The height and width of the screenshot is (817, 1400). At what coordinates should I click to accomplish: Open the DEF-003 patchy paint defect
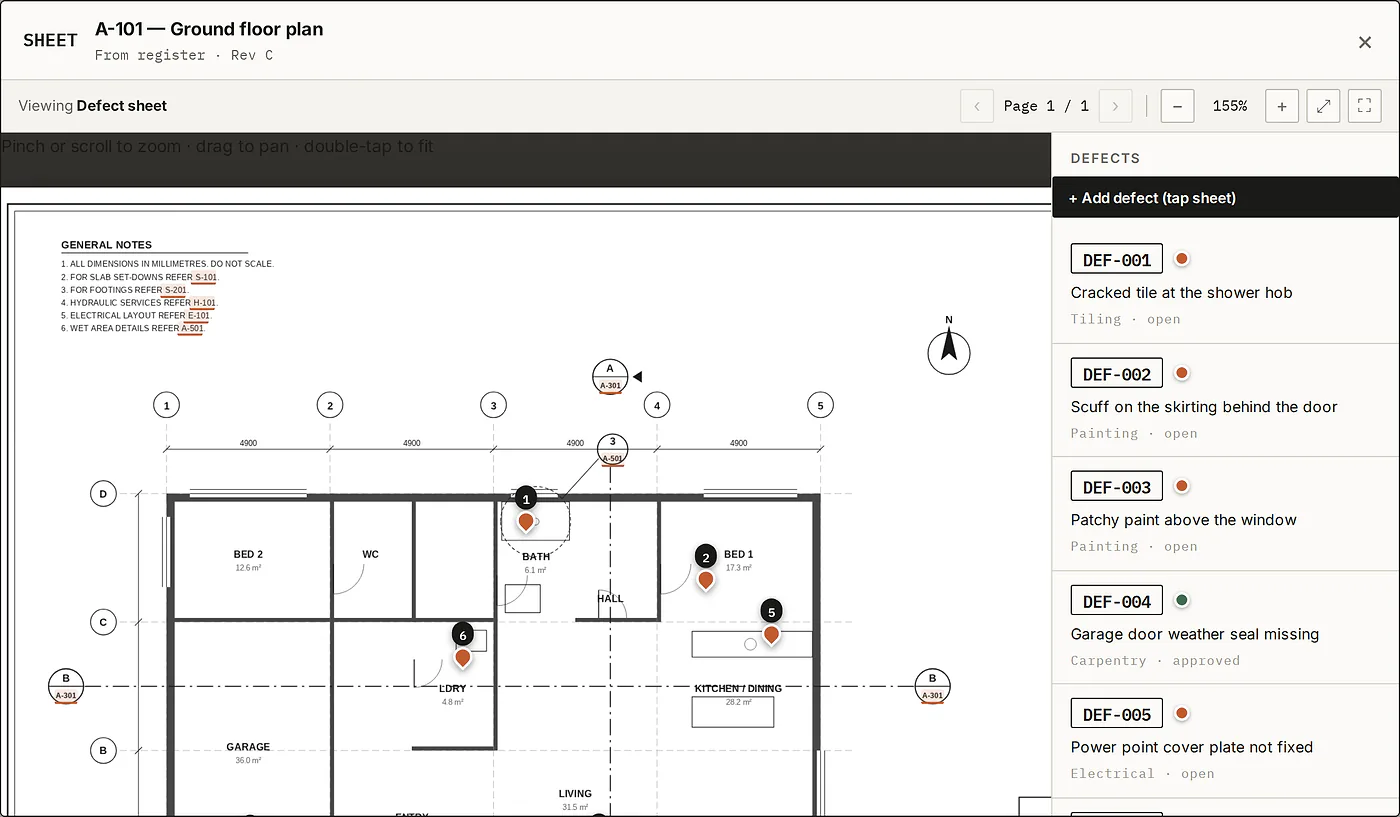pos(1225,514)
